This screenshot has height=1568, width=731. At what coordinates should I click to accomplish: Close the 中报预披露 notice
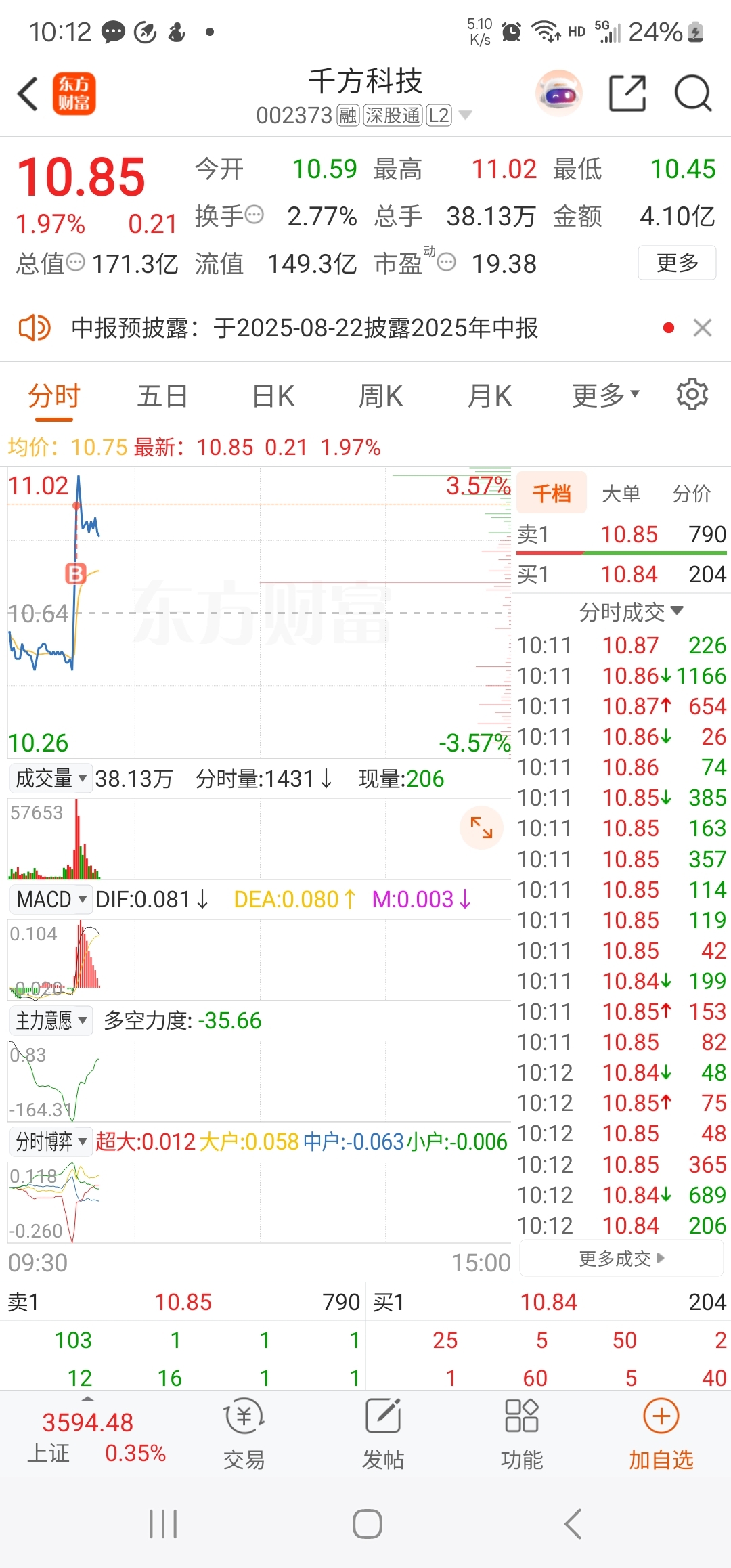703,328
